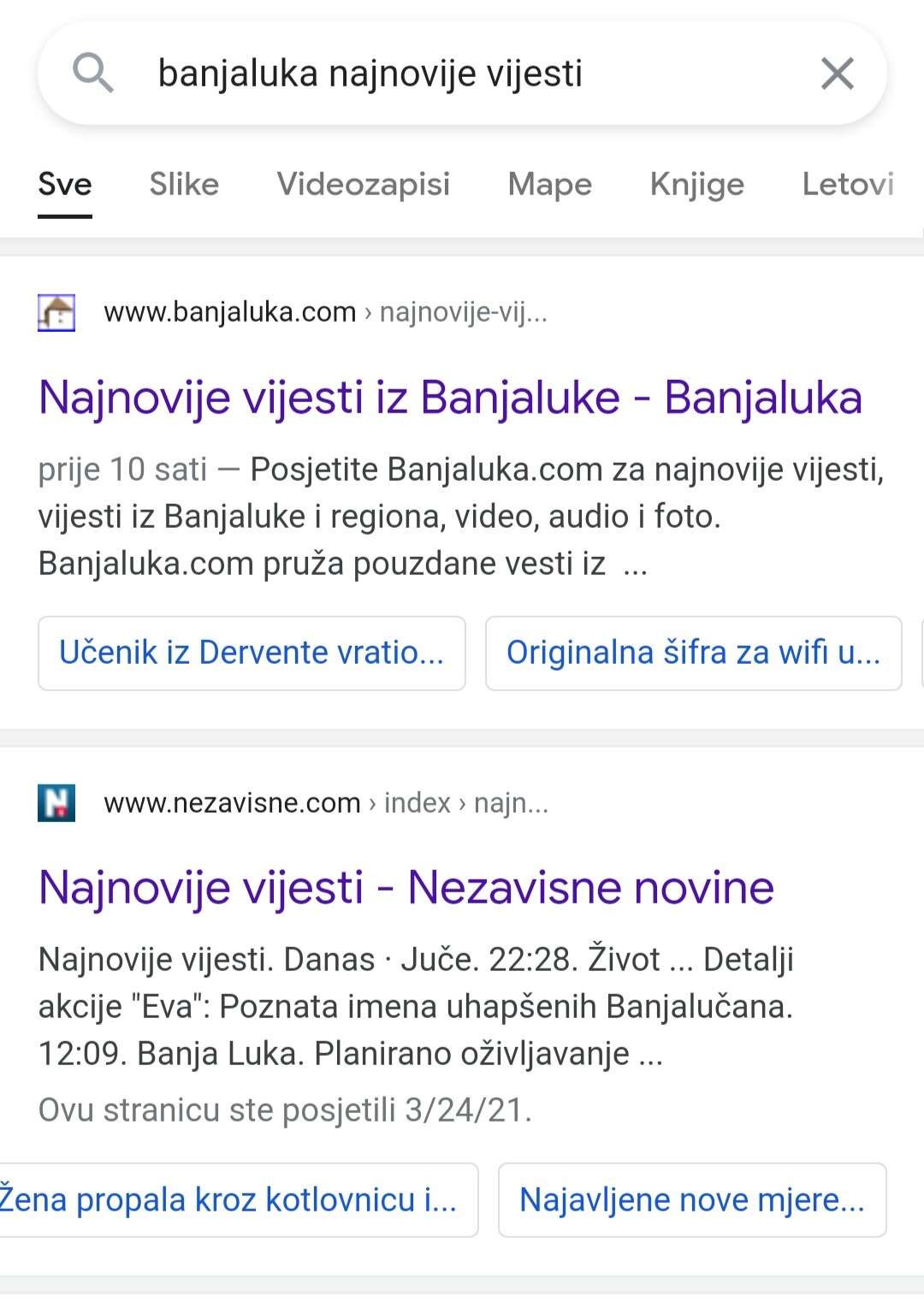The height and width of the screenshot is (1308, 924).
Task: Open "Originalna šifra za wifi u..." sitelink
Action: pyautogui.click(x=693, y=653)
